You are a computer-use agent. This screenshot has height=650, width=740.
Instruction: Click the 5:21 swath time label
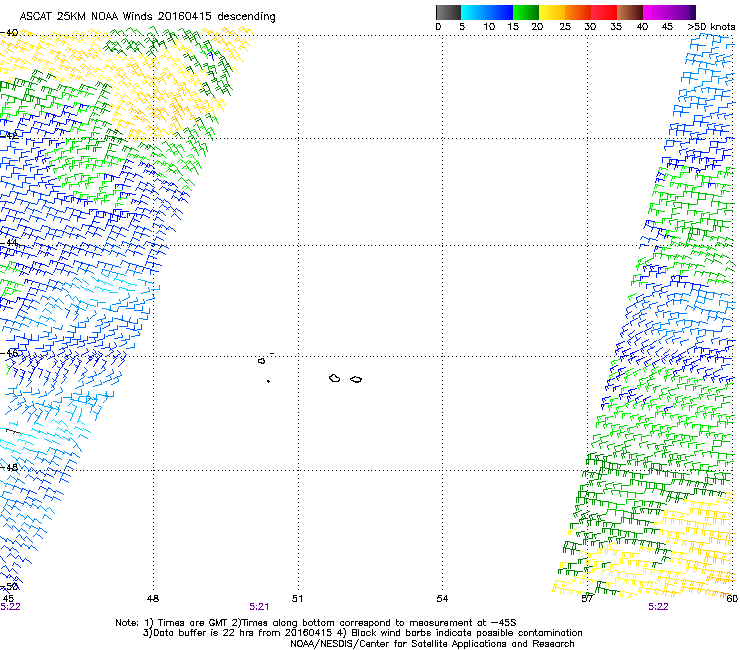[259, 607]
